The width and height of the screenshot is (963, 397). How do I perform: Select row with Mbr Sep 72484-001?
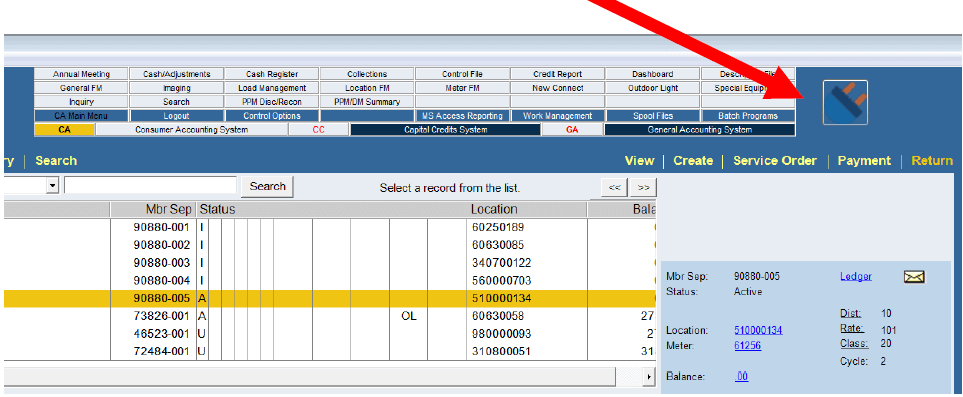pos(330,352)
